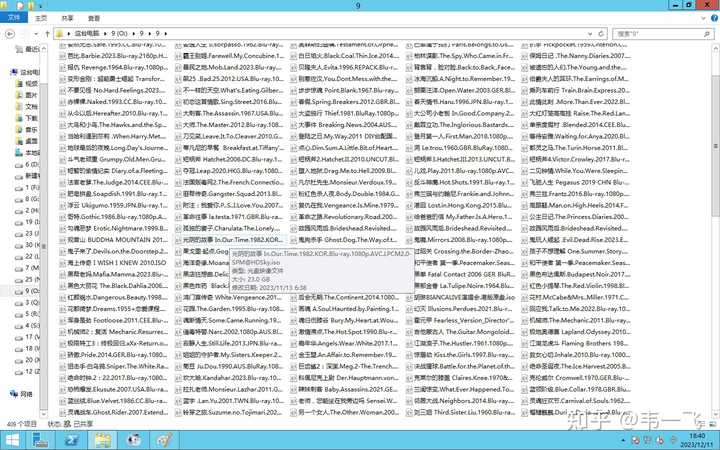Click 9 (O:) in the address breadcrumb
The image size is (720, 450).
pos(119,34)
